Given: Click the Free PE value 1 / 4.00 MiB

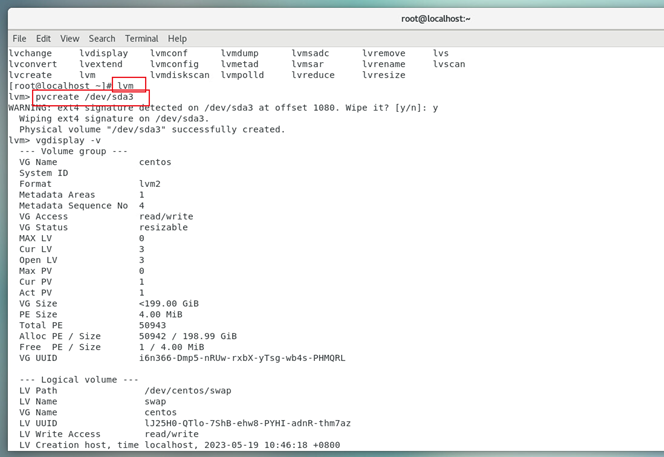Looking at the screenshot, I should point(172,347).
